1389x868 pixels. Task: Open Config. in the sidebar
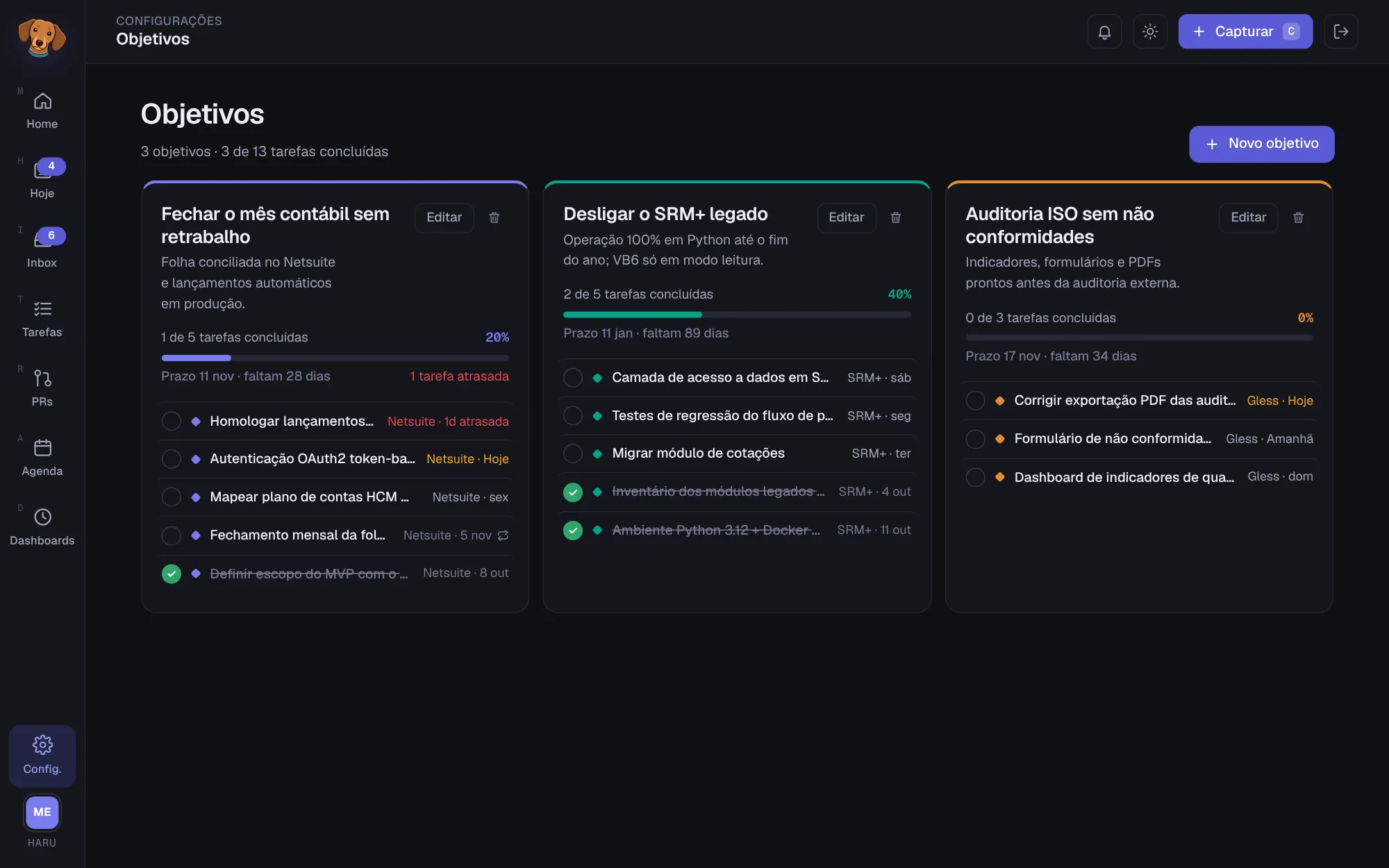pos(42,756)
